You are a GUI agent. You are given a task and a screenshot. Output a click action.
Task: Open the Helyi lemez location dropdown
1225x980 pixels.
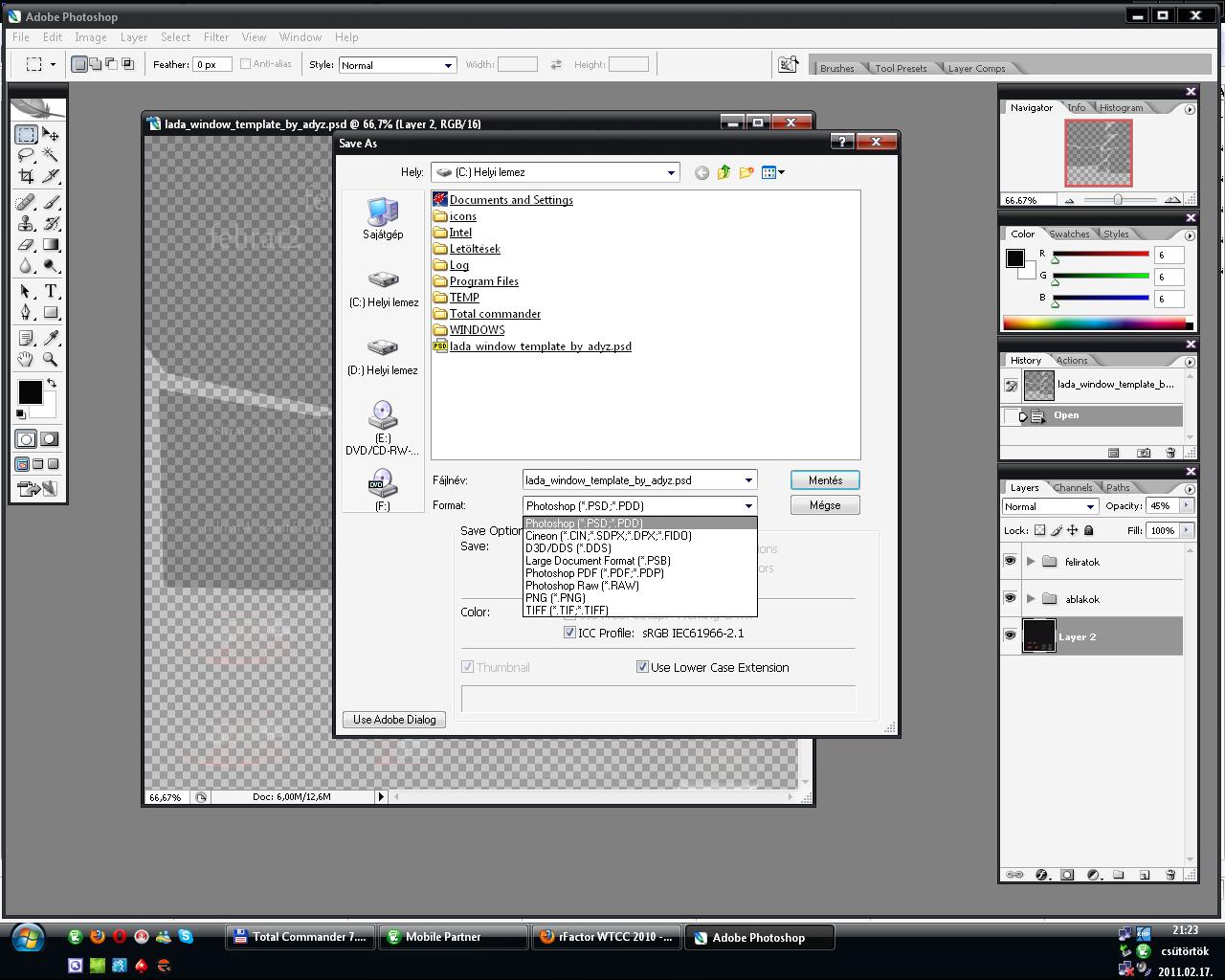(671, 172)
